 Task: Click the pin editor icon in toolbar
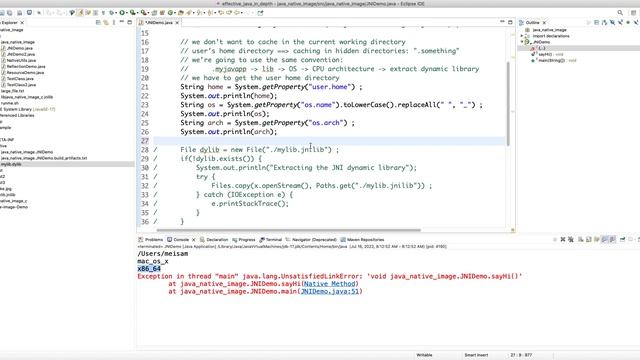pos(260,13)
